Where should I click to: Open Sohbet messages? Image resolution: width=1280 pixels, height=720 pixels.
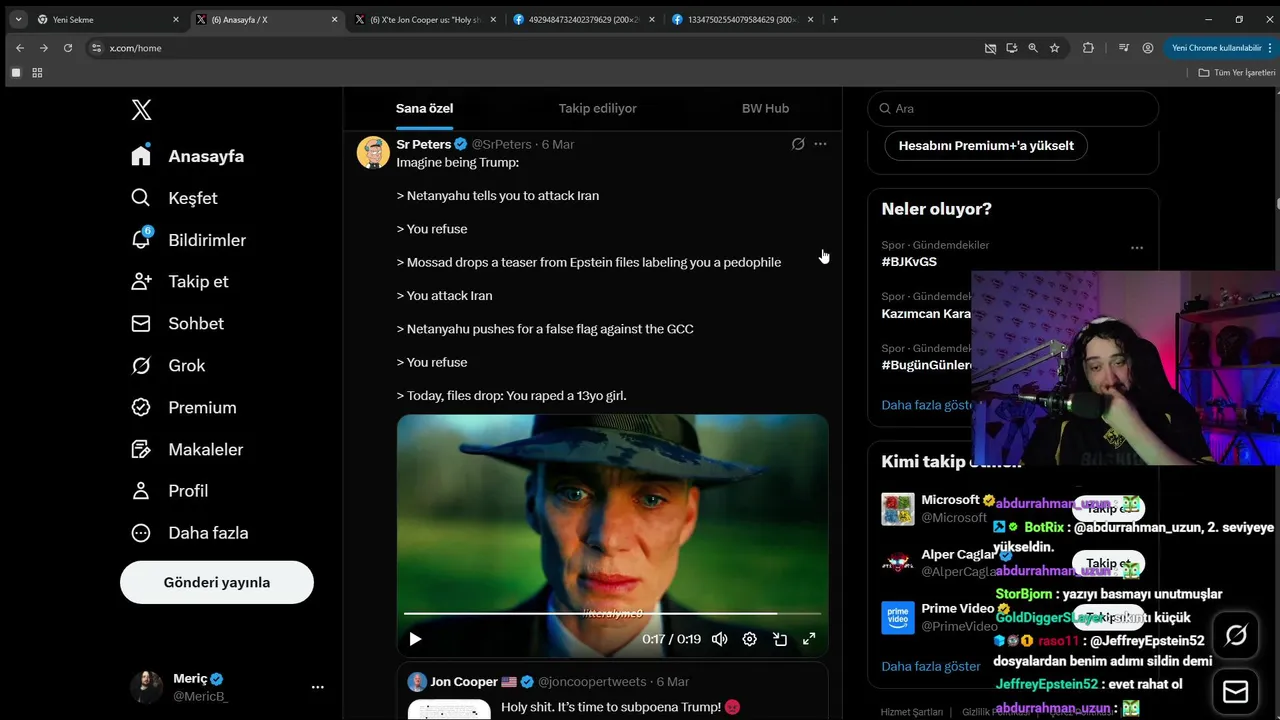tap(177, 324)
